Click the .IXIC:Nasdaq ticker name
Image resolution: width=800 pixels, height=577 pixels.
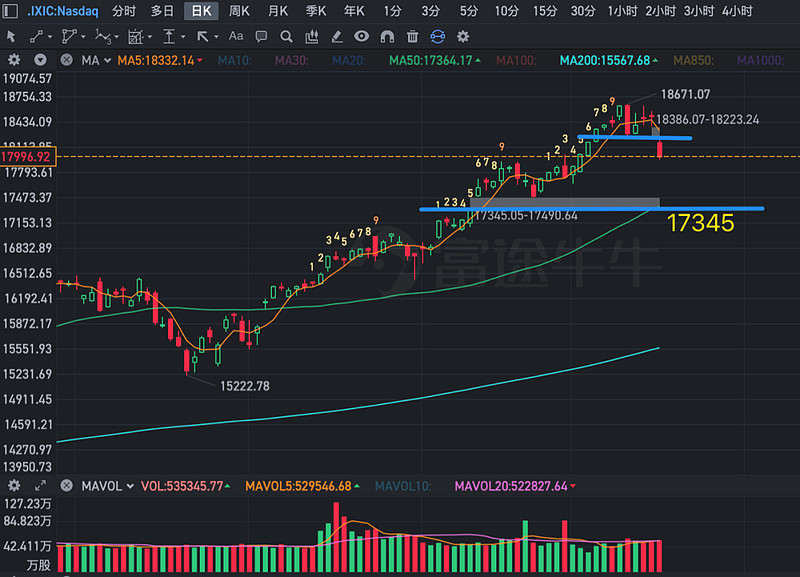point(63,11)
